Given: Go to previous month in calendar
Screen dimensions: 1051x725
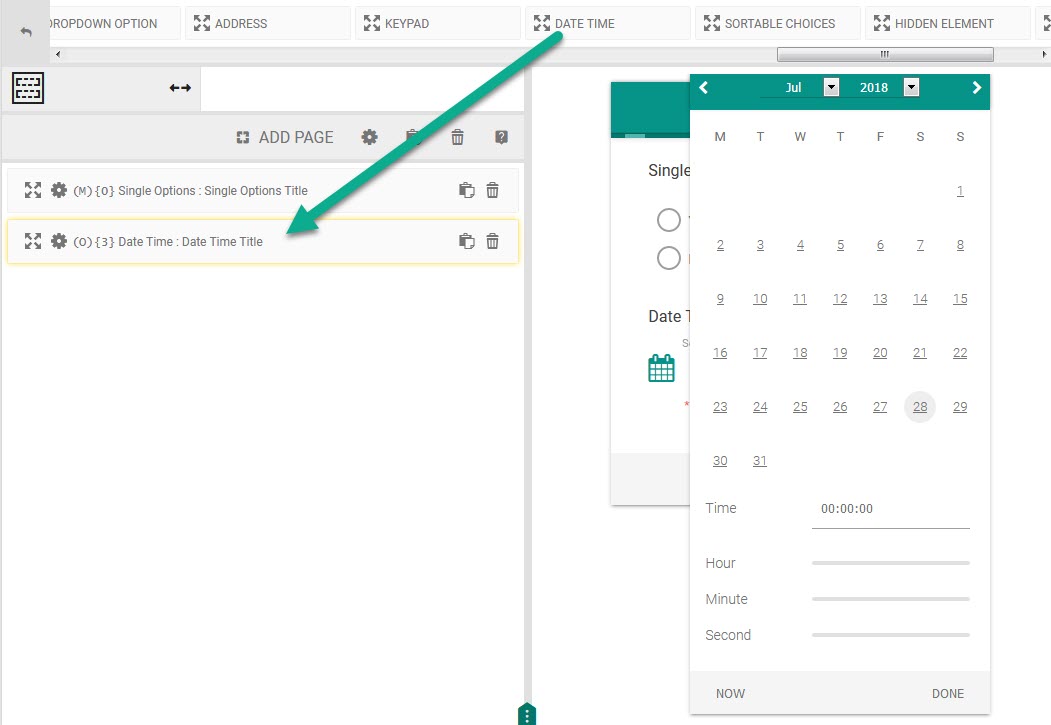Looking at the screenshot, I should (703, 87).
